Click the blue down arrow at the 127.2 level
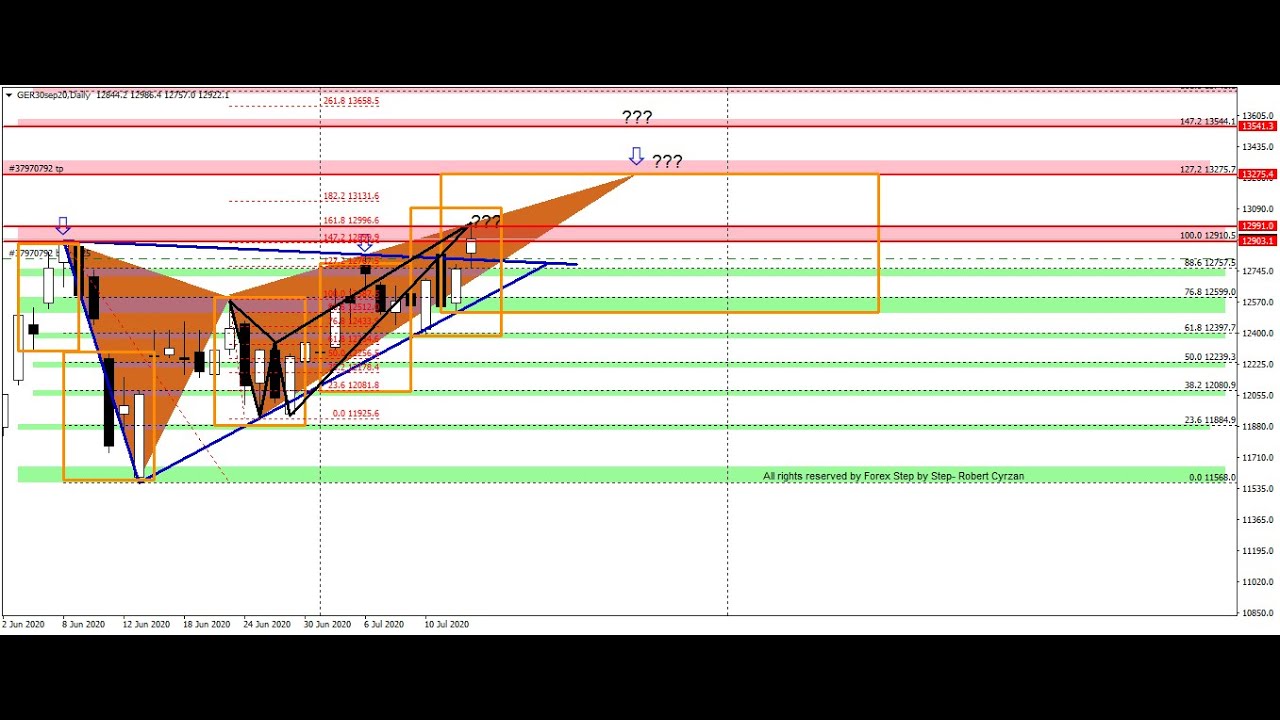The image size is (1280, 720). click(x=636, y=156)
